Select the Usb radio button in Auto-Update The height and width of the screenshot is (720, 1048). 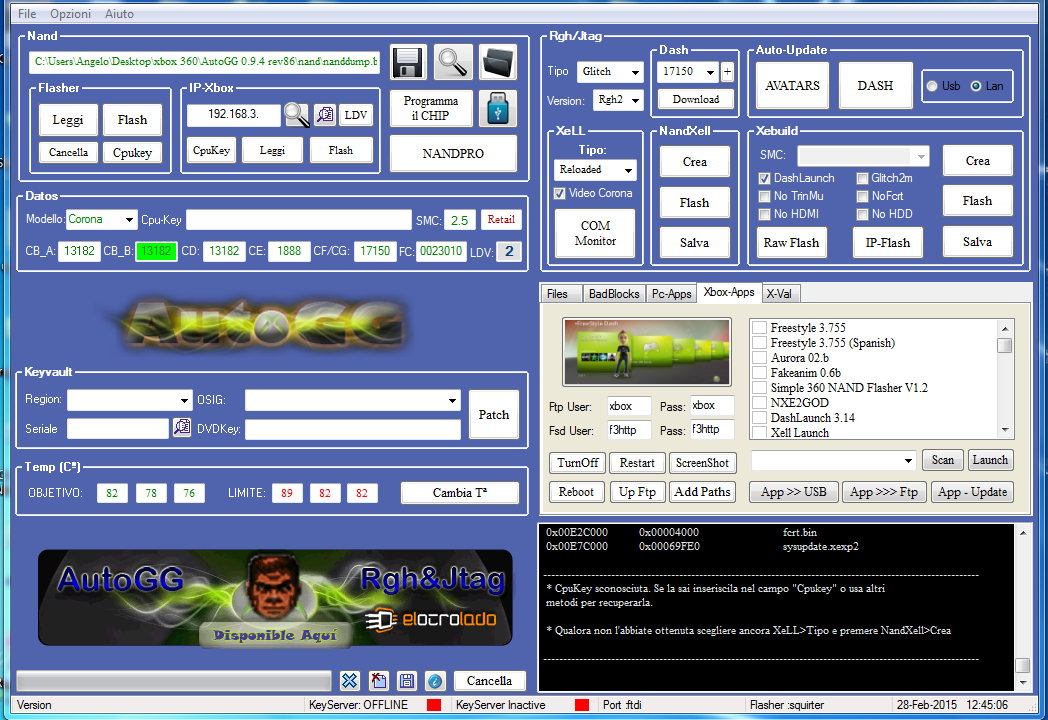pyautogui.click(x=932, y=86)
